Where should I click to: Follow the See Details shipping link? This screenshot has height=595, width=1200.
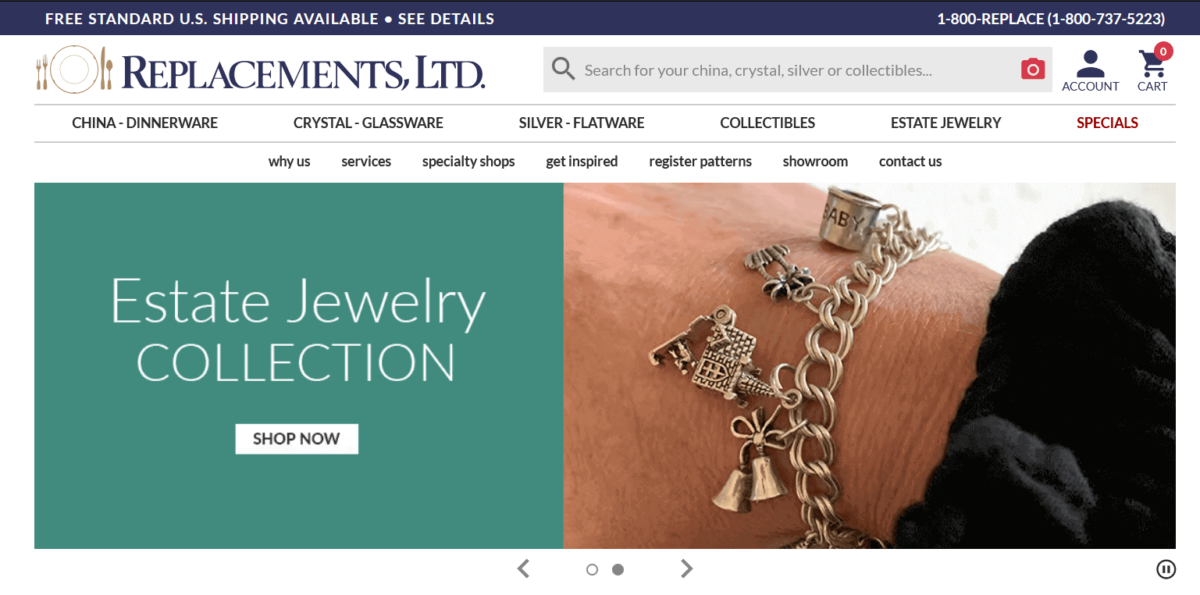pos(446,19)
